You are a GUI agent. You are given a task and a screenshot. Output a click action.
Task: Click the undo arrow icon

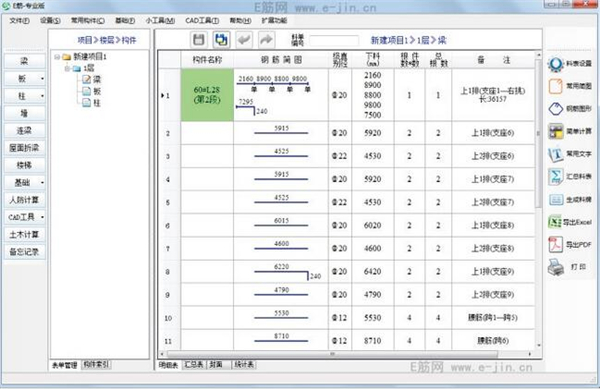(x=244, y=39)
